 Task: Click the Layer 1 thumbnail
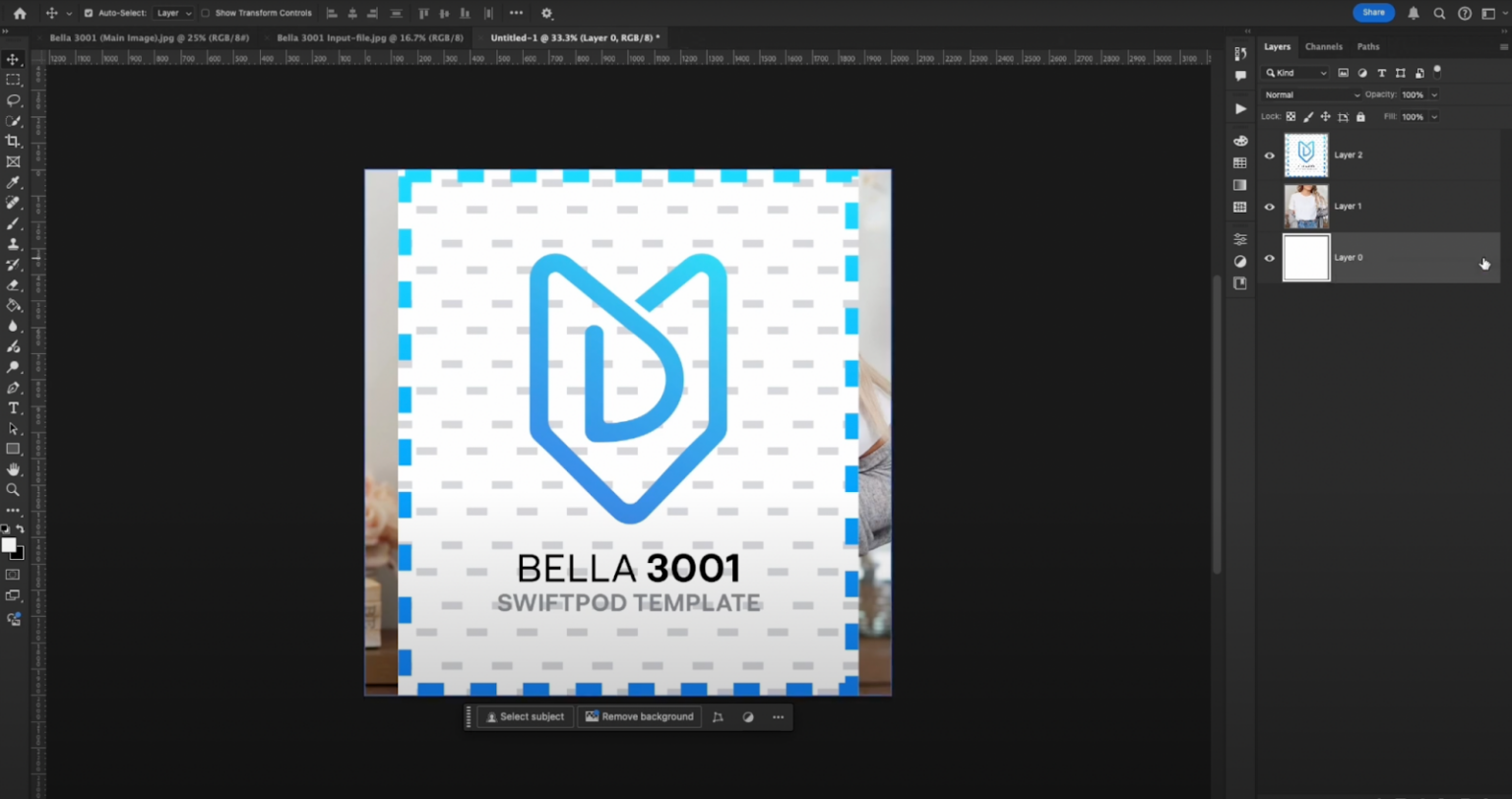1305,207
